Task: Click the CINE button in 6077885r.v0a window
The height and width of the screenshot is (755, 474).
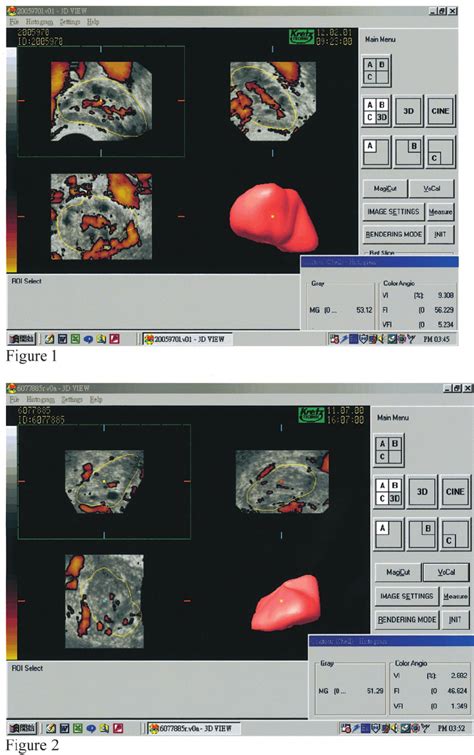Action: [455, 492]
